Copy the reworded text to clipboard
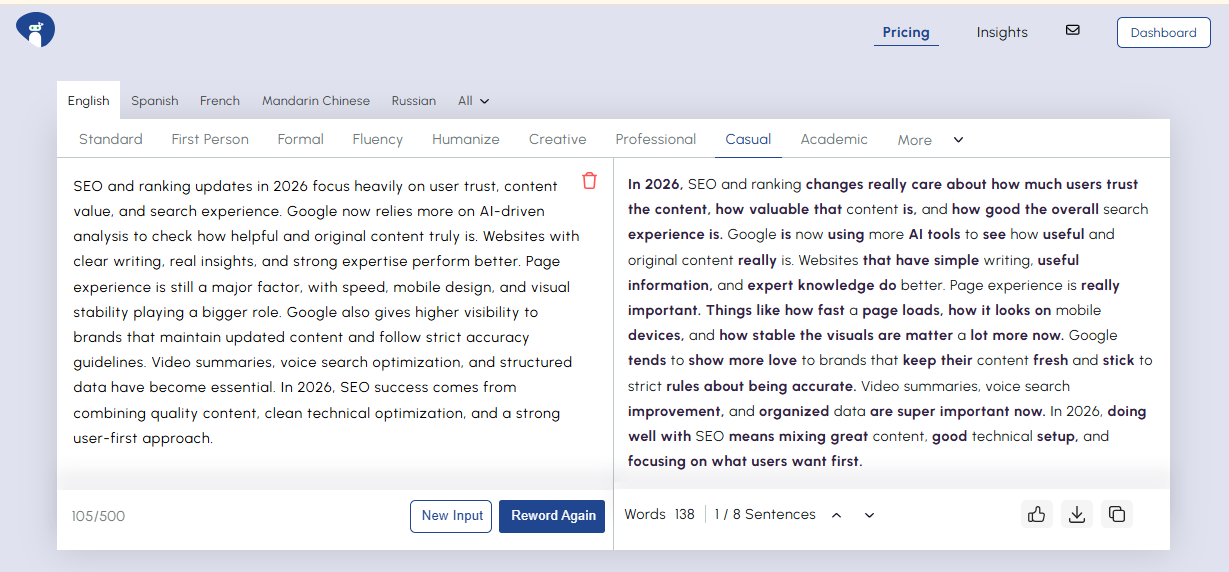 pos(1117,514)
